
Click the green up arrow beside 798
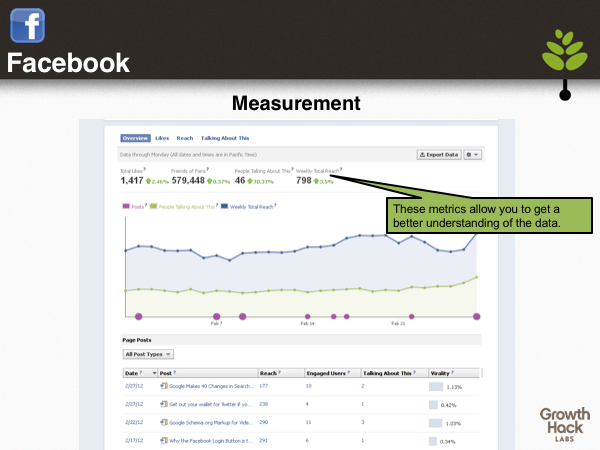pos(316,181)
